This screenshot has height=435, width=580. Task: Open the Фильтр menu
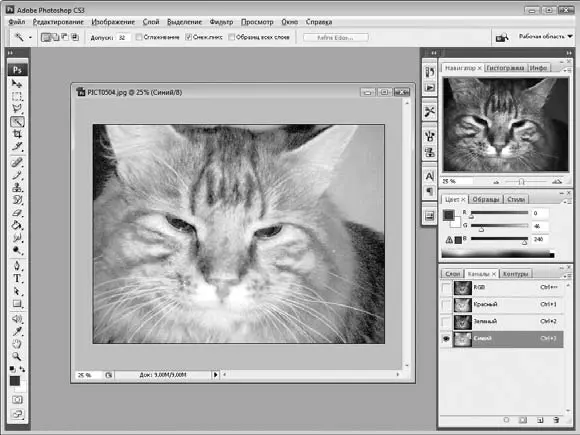tap(221, 22)
